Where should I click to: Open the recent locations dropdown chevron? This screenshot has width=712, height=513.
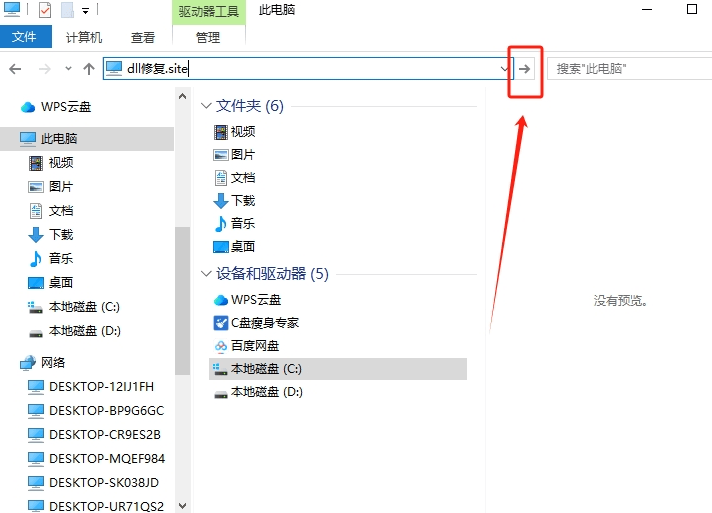[68, 69]
